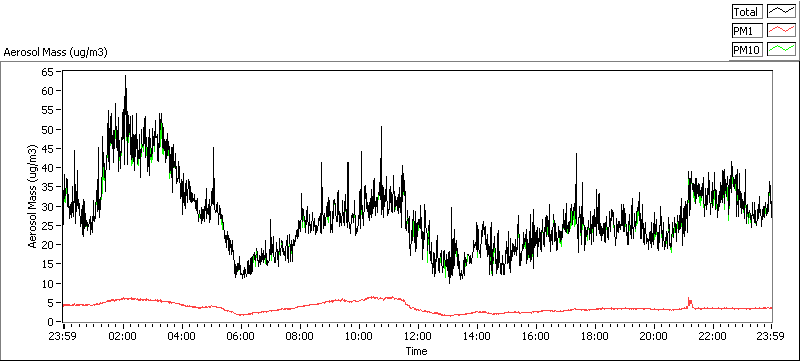Click the red PM1 spike after 21:00
The height and width of the screenshot is (361, 800).
coord(689,302)
